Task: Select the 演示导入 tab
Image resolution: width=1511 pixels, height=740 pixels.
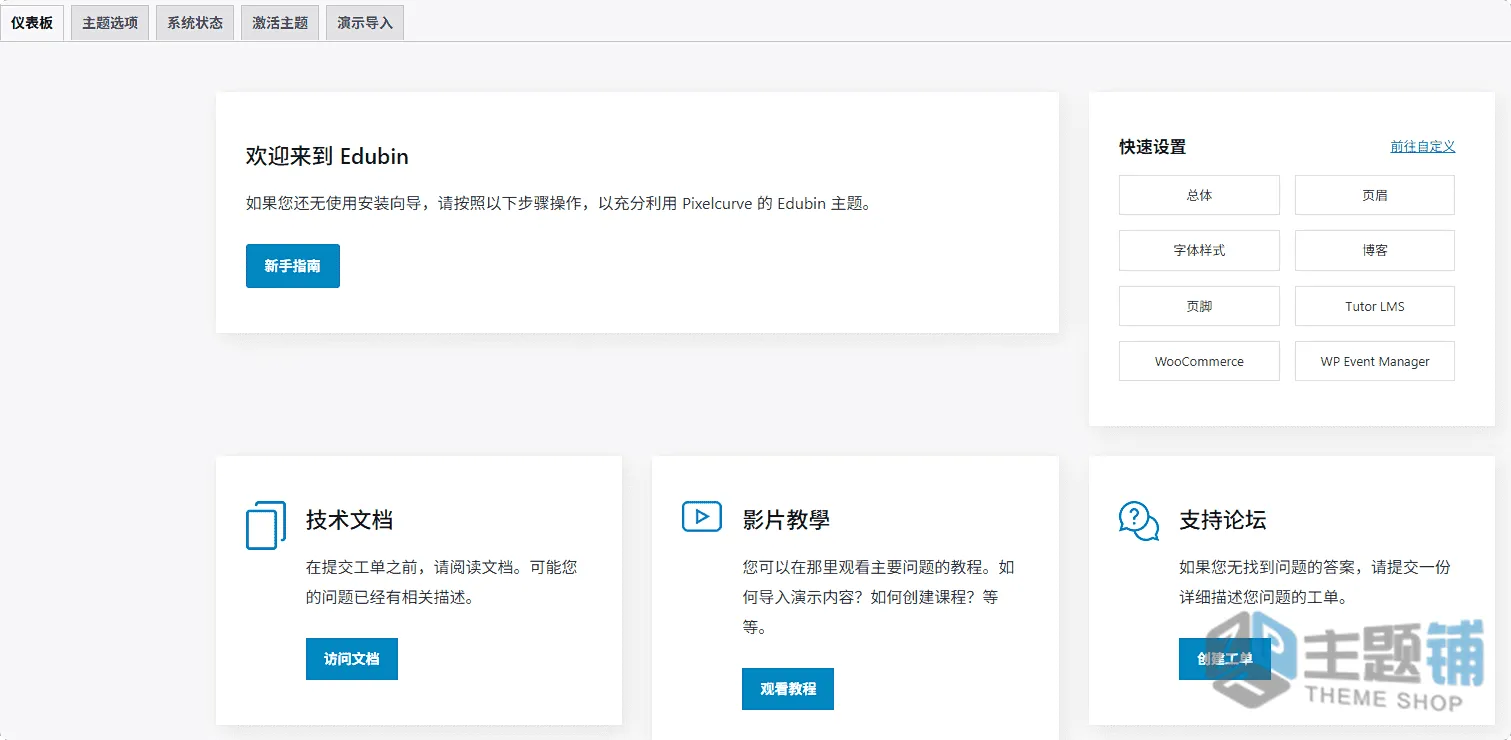Action: (365, 23)
